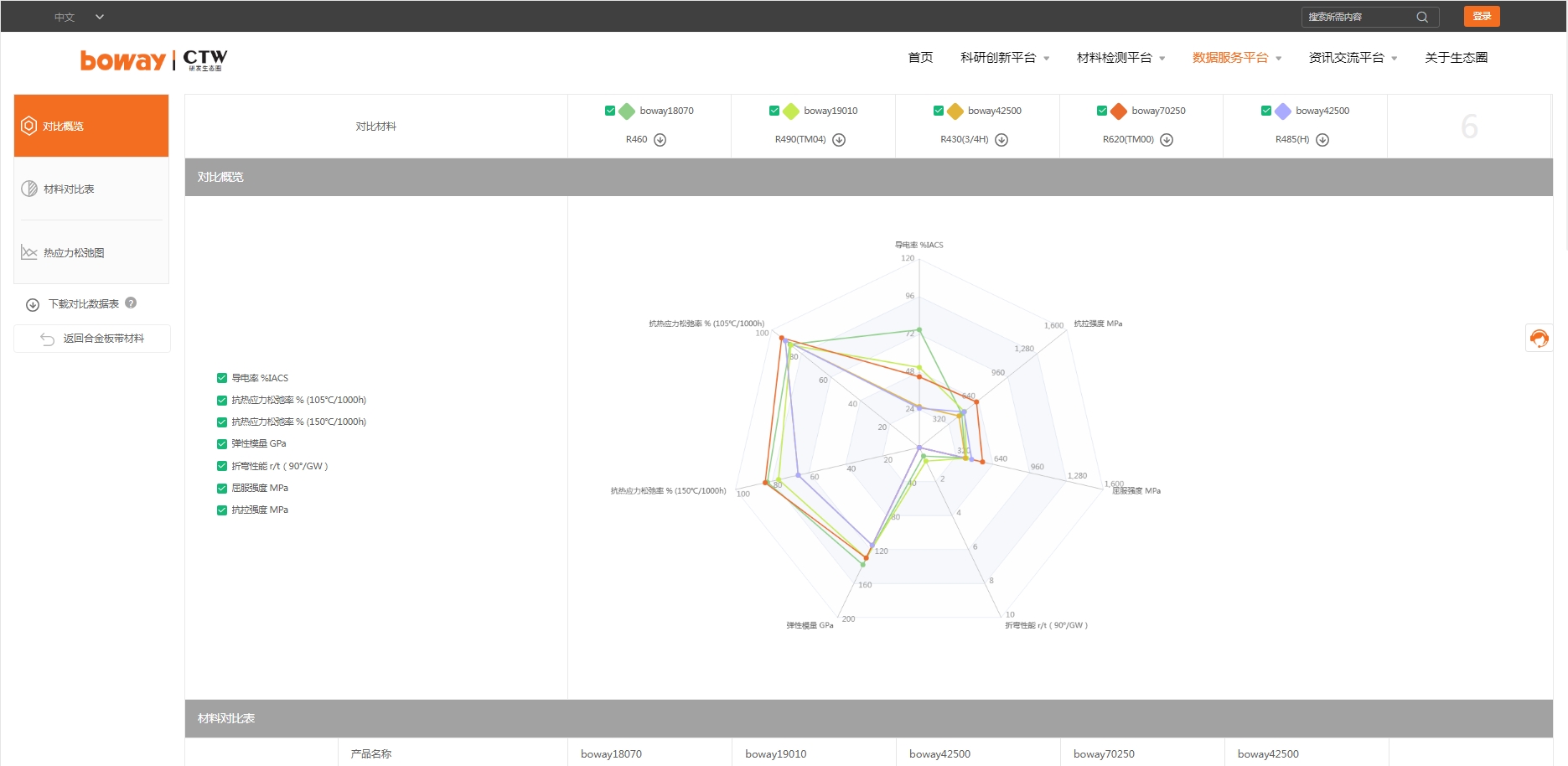The height and width of the screenshot is (766, 1568).
Task: Click 下载对比数据表 link
Action: (x=84, y=304)
